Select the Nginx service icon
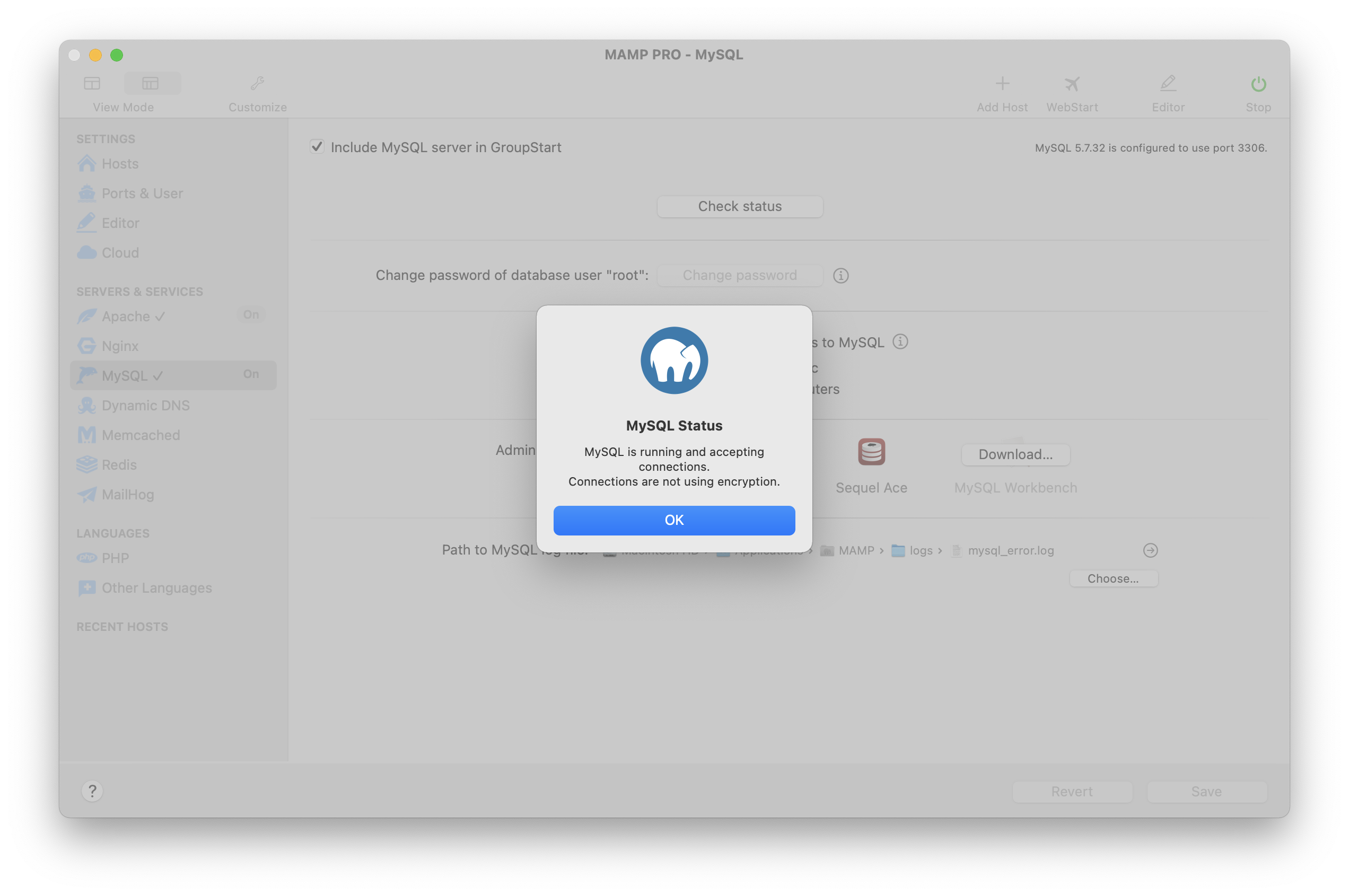1349x896 pixels. (x=86, y=346)
